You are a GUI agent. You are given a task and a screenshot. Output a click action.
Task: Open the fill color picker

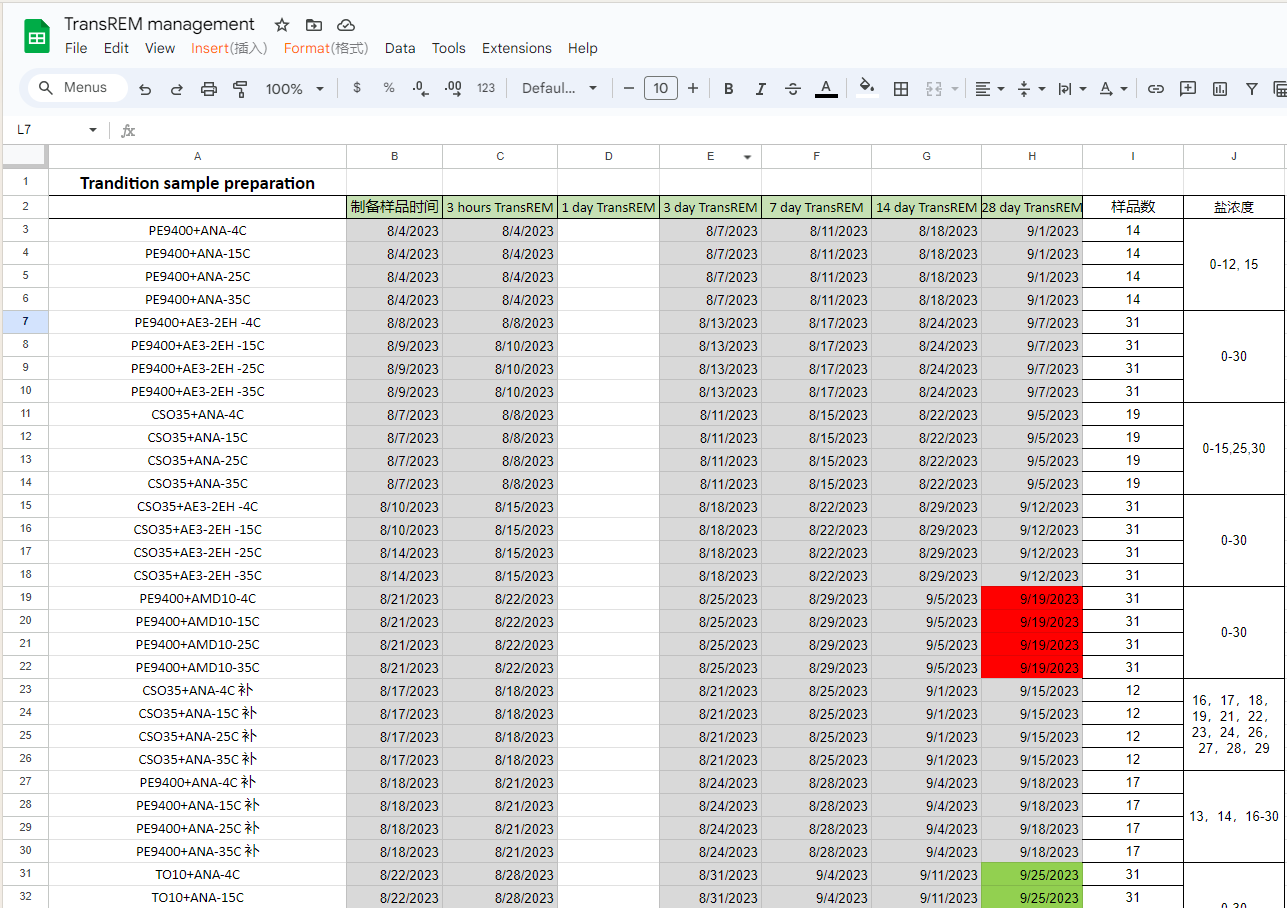tap(866, 88)
